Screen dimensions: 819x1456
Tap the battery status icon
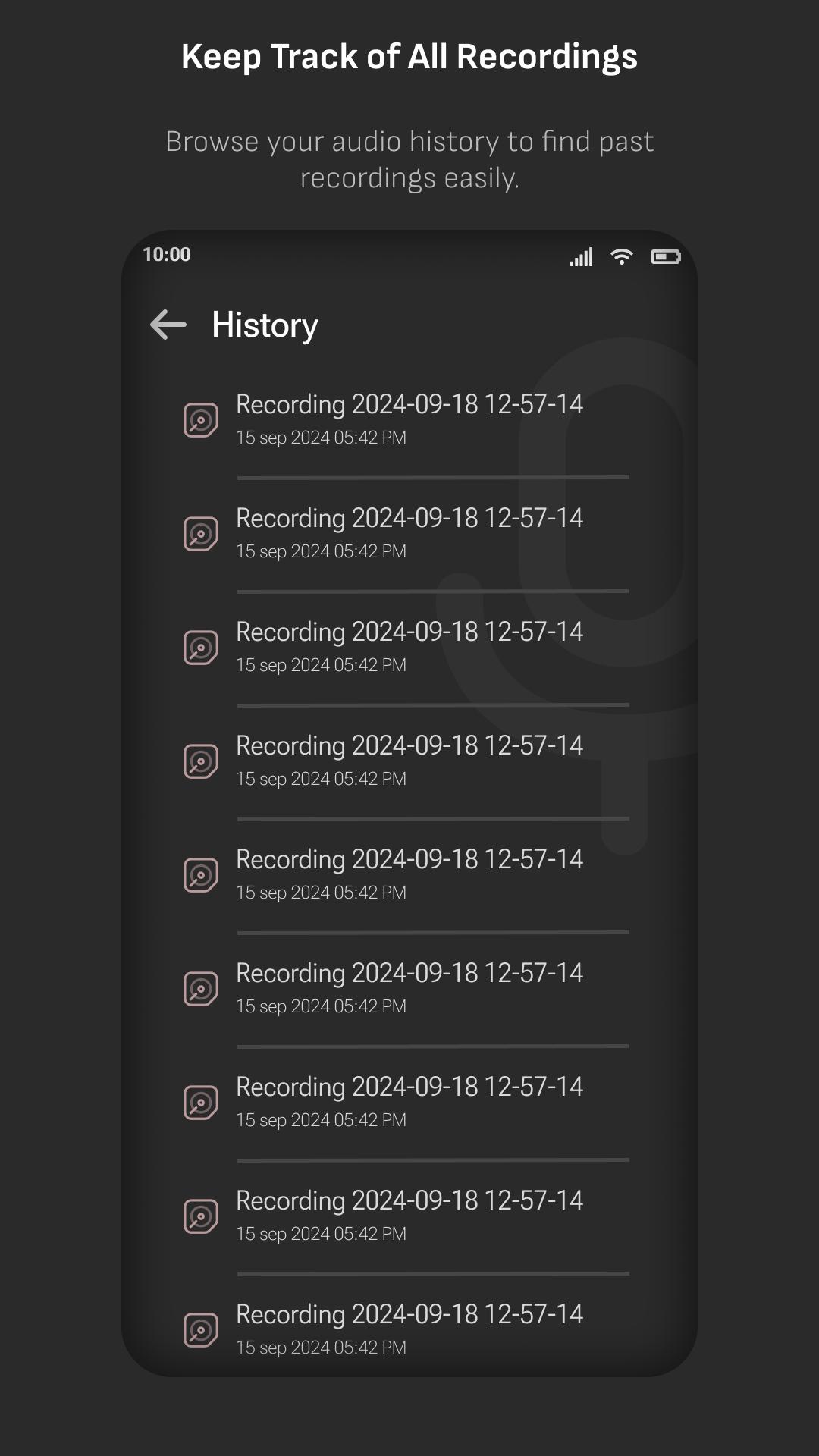pos(666,257)
